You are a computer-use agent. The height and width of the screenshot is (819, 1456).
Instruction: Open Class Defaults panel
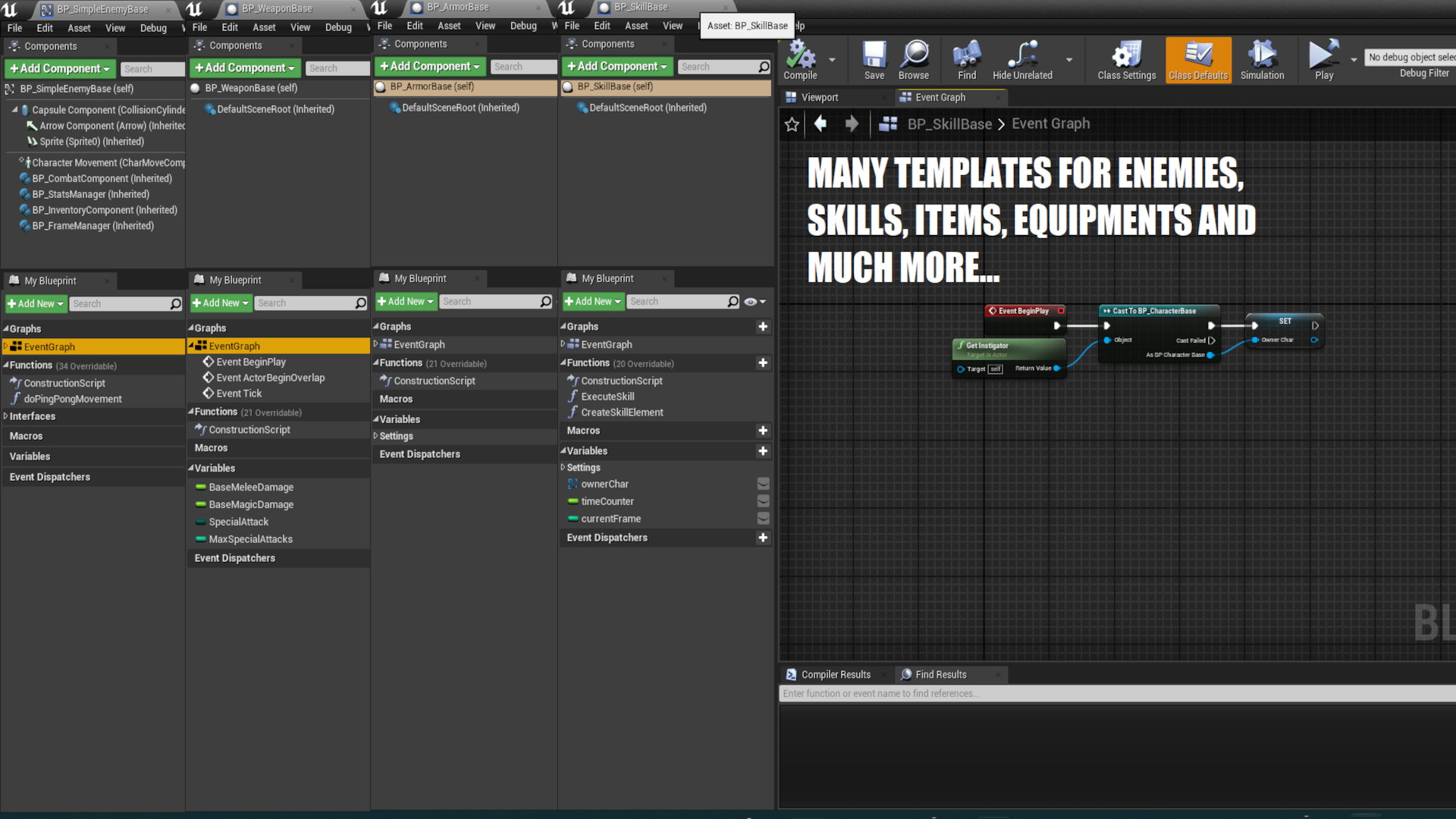click(1198, 60)
